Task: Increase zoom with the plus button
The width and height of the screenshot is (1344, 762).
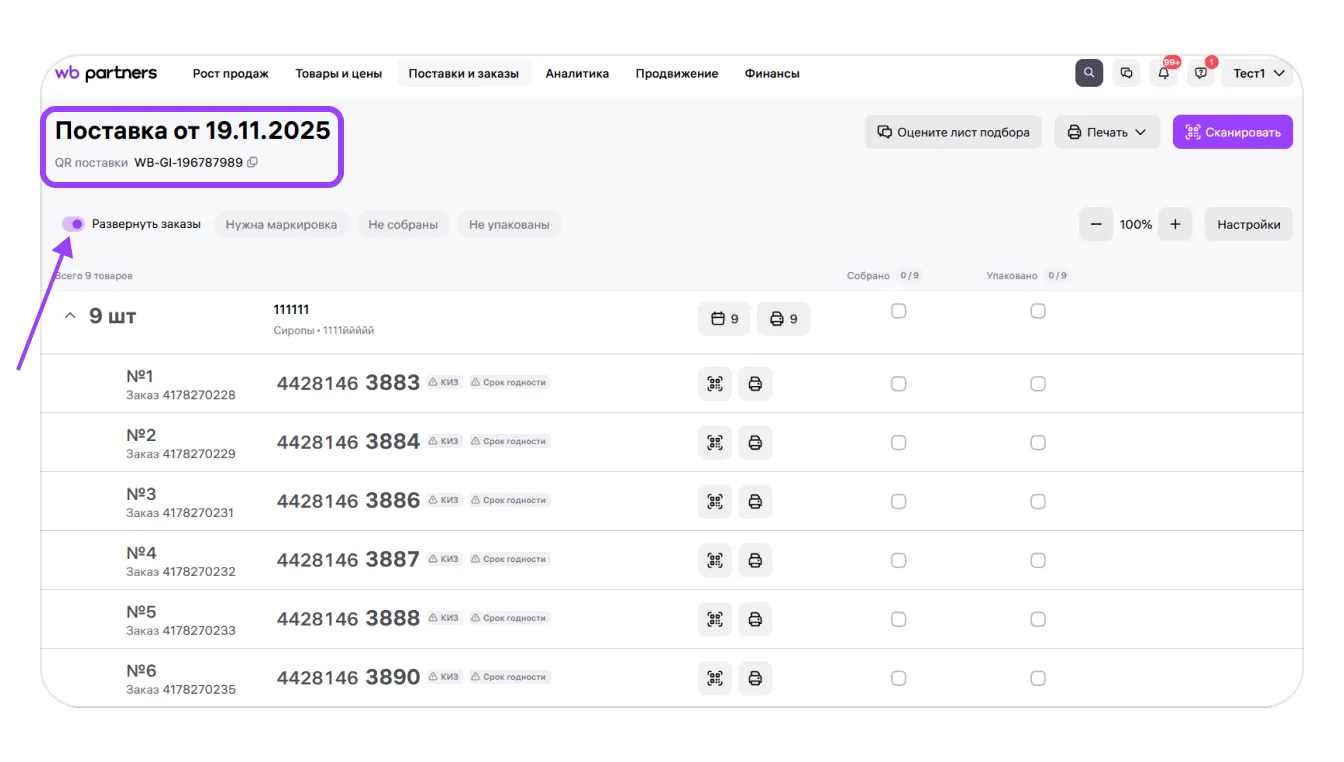Action: (x=1175, y=225)
